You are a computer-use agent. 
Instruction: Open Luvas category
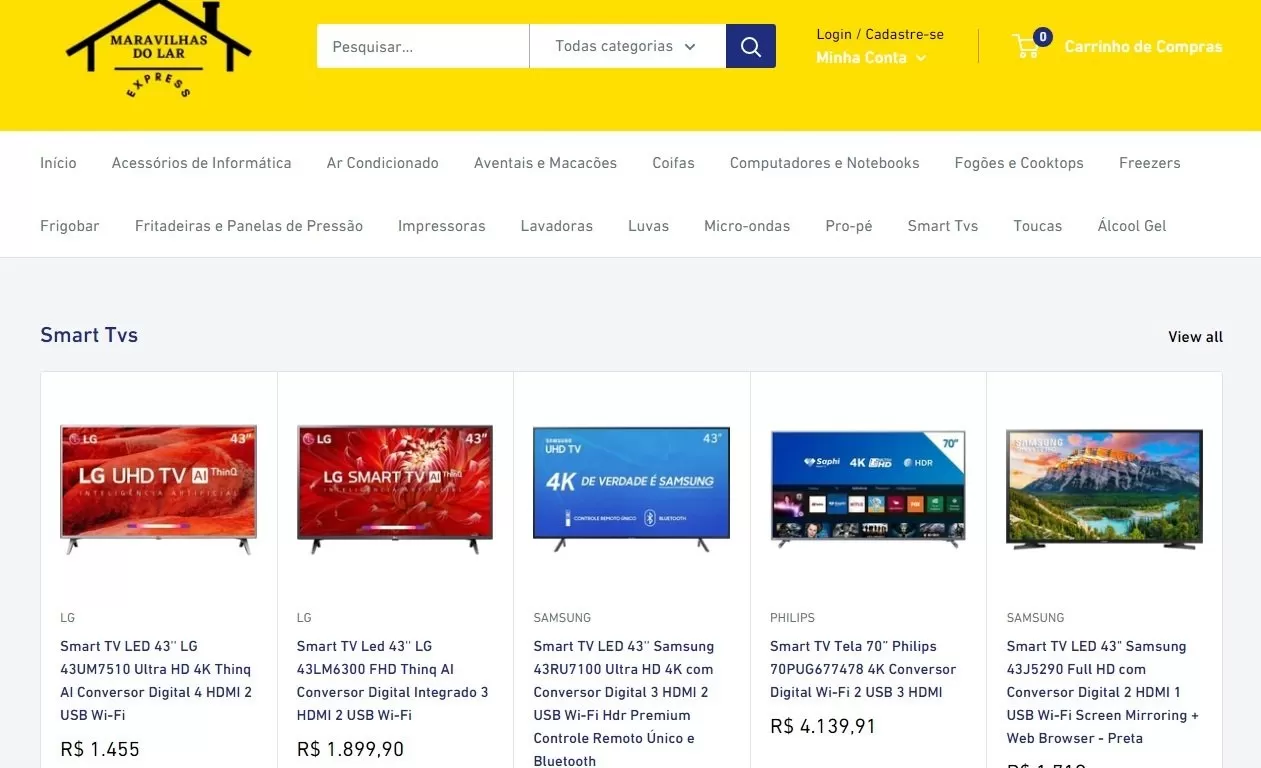click(648, 226)
